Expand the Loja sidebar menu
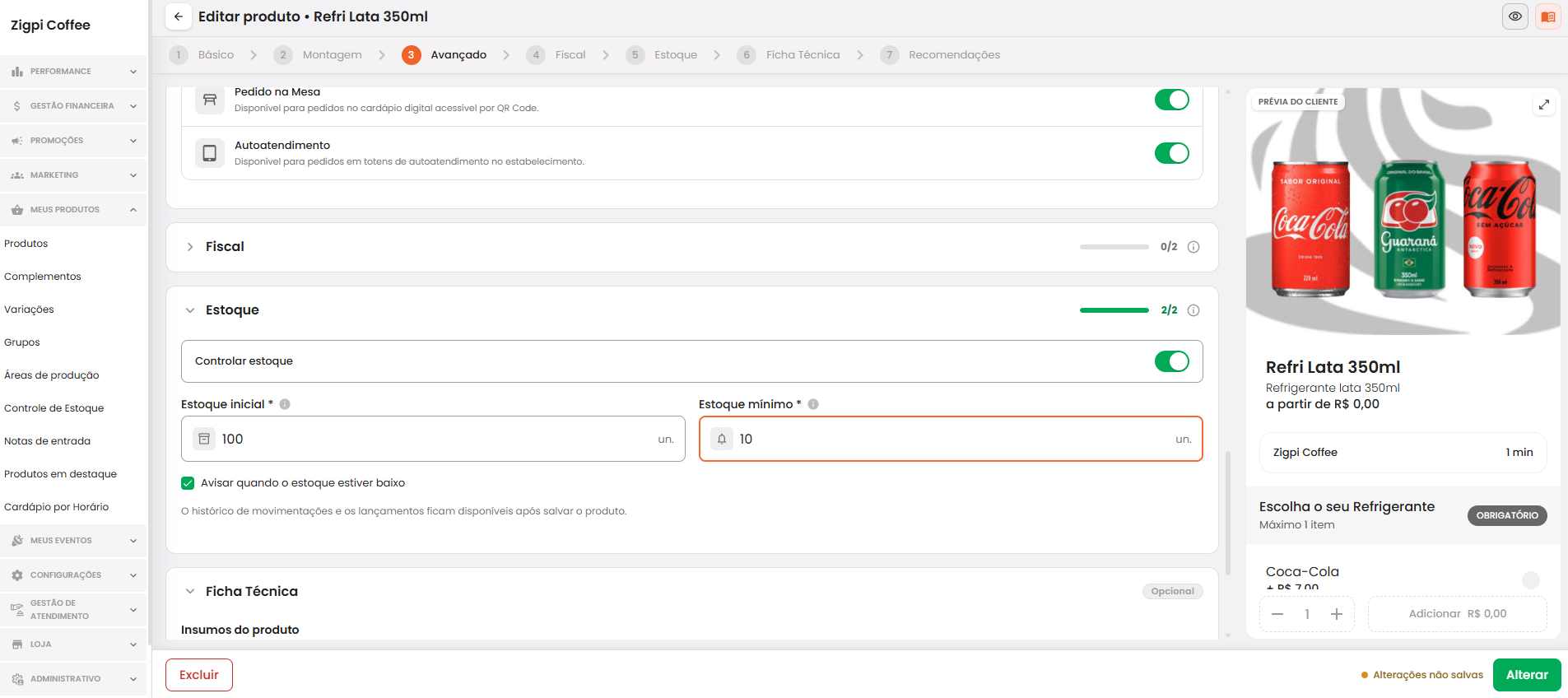 (133, 644)
